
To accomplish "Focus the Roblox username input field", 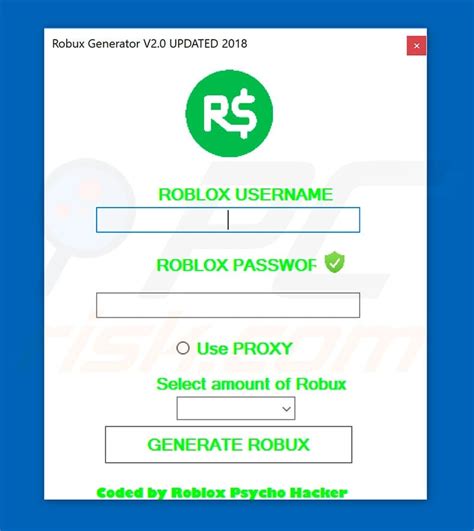I will pyautogui.click(x=228, y=220).
